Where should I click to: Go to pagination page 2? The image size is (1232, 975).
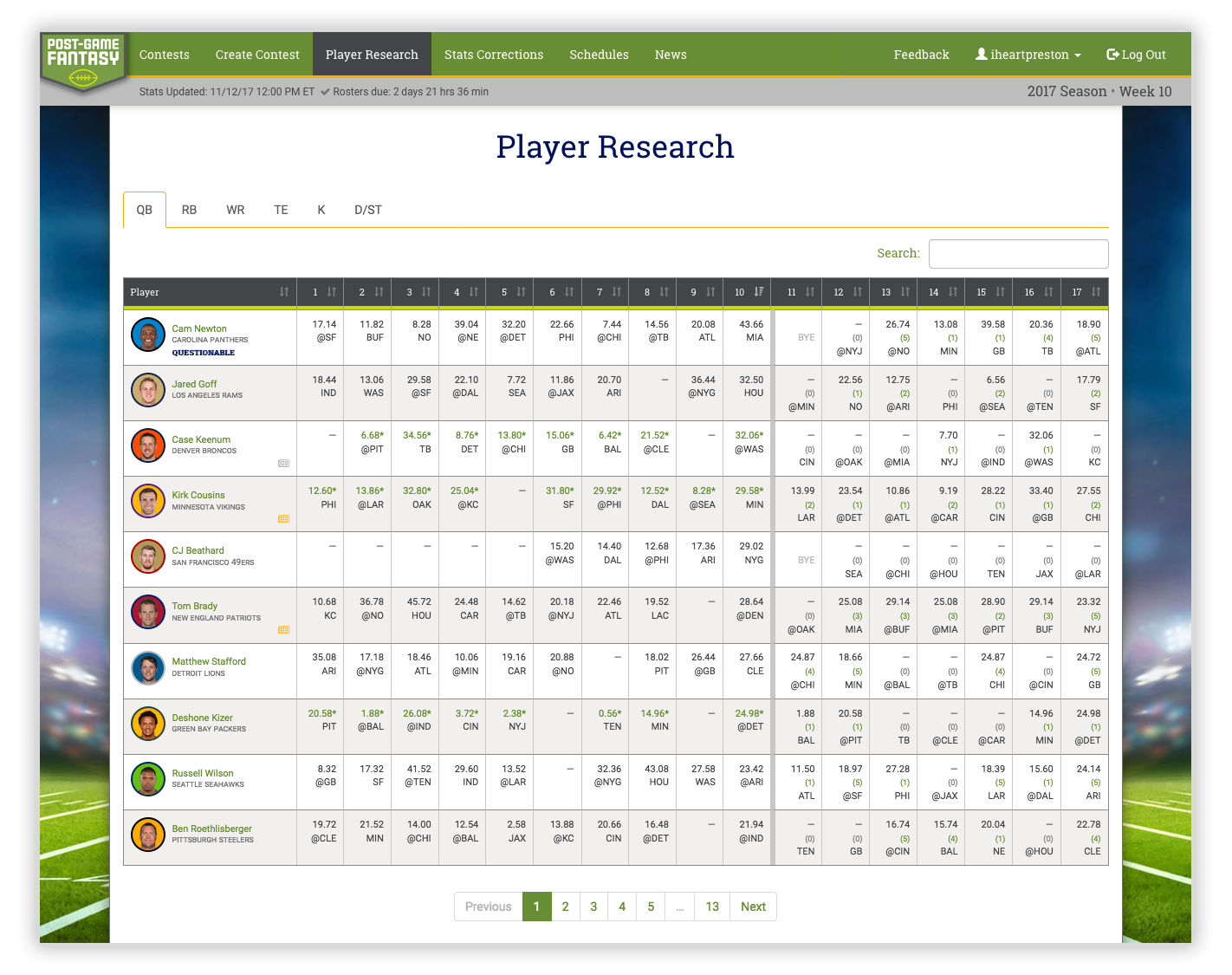pos(566,907)
